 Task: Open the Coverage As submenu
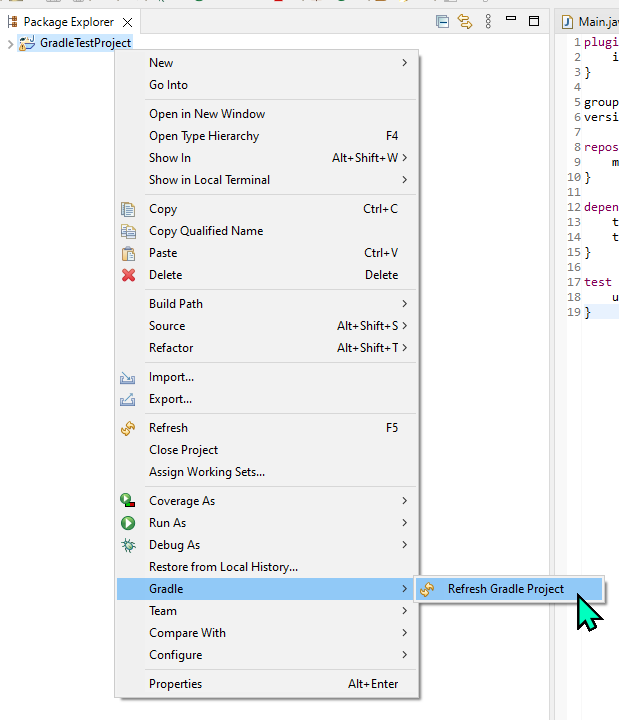click(267, 501)
